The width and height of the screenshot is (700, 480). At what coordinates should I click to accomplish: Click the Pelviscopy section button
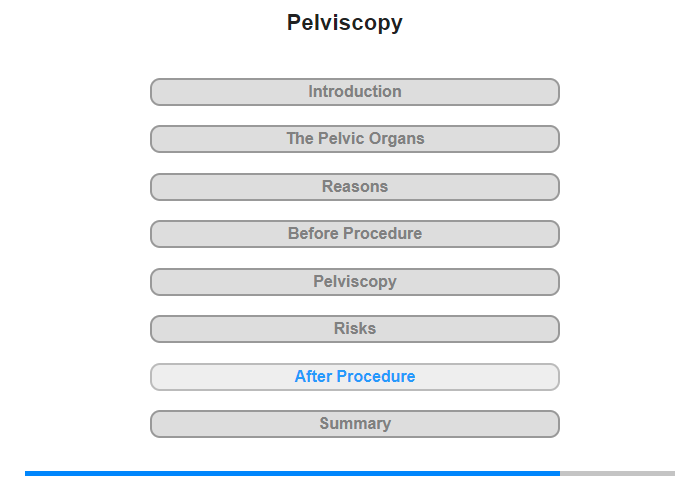click(354, 282)
